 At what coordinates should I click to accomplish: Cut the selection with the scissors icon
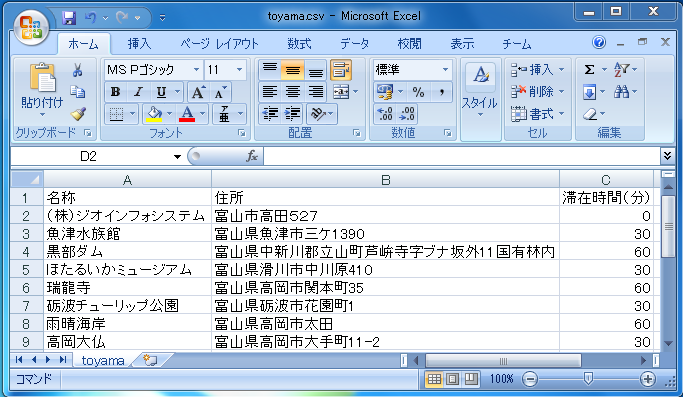[78, 70]
